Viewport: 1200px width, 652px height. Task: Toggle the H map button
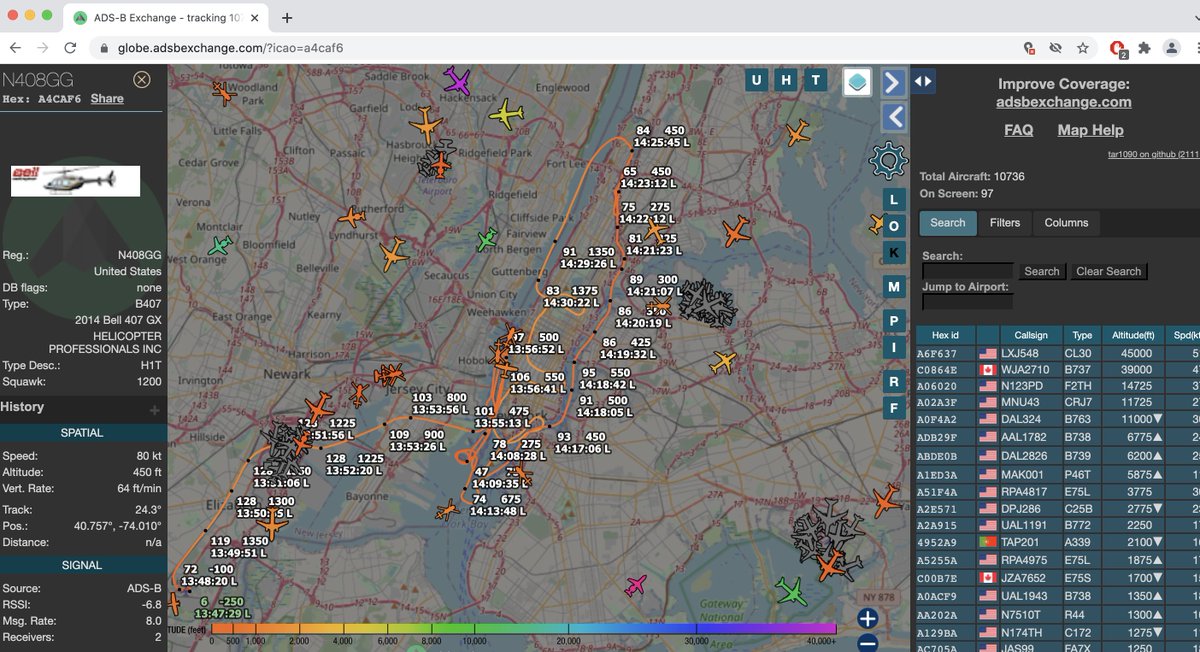pyautogui.click(x=786, y=81)
